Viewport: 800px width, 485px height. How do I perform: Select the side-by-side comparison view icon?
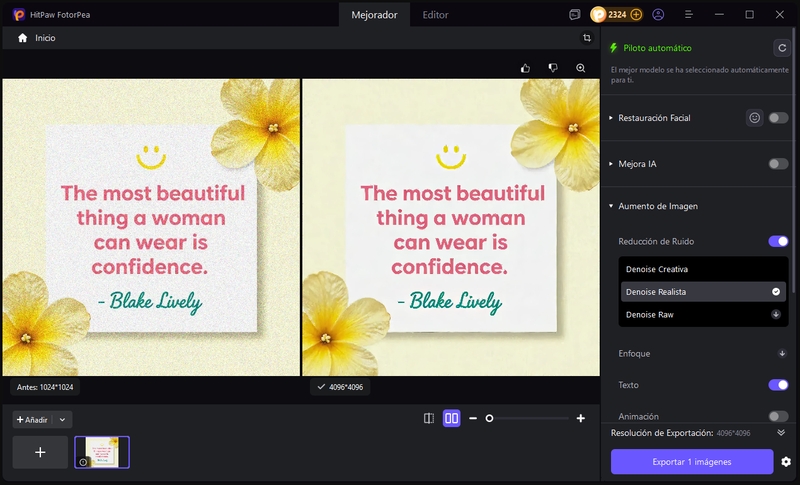click(x=451, y=418)
